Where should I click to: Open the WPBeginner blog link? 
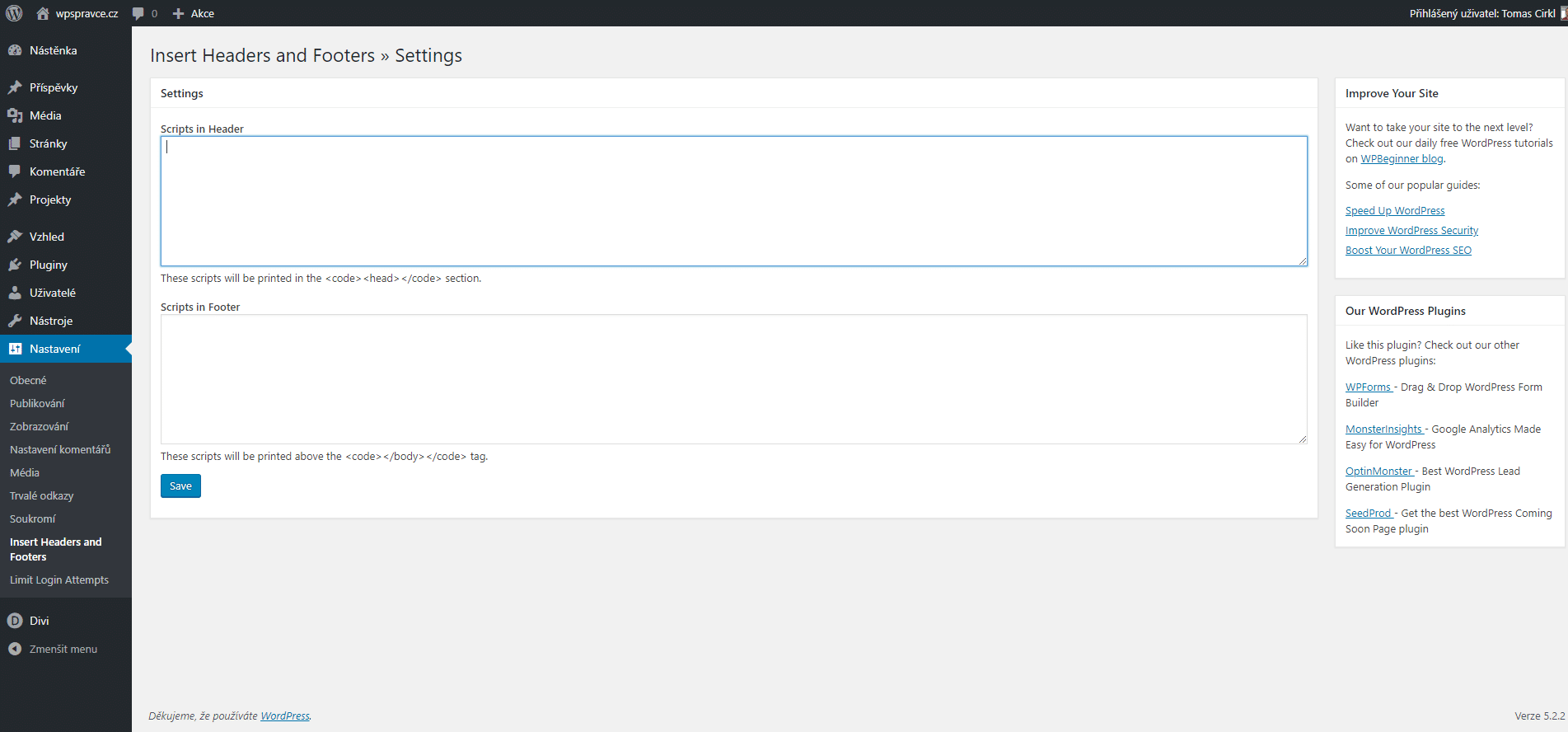1402,158
